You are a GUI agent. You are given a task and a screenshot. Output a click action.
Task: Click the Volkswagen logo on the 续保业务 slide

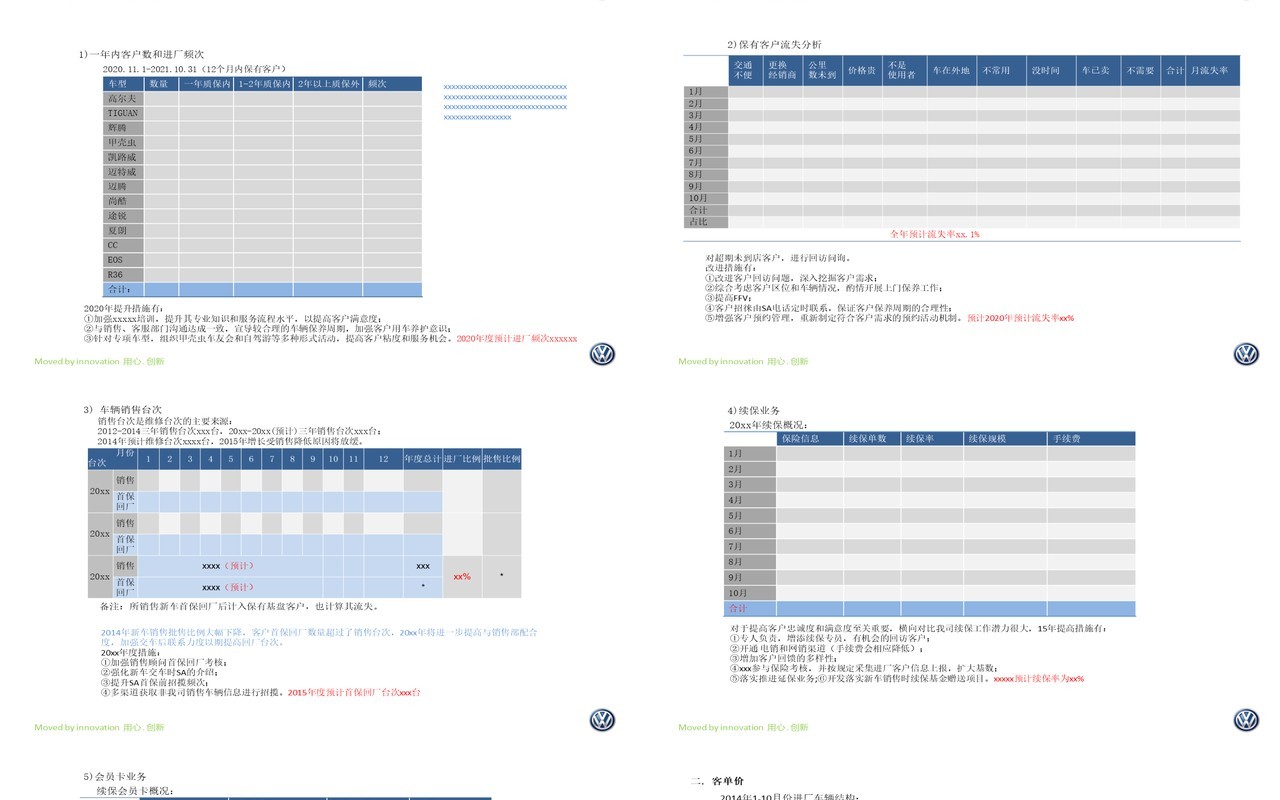coord(1246,720)
